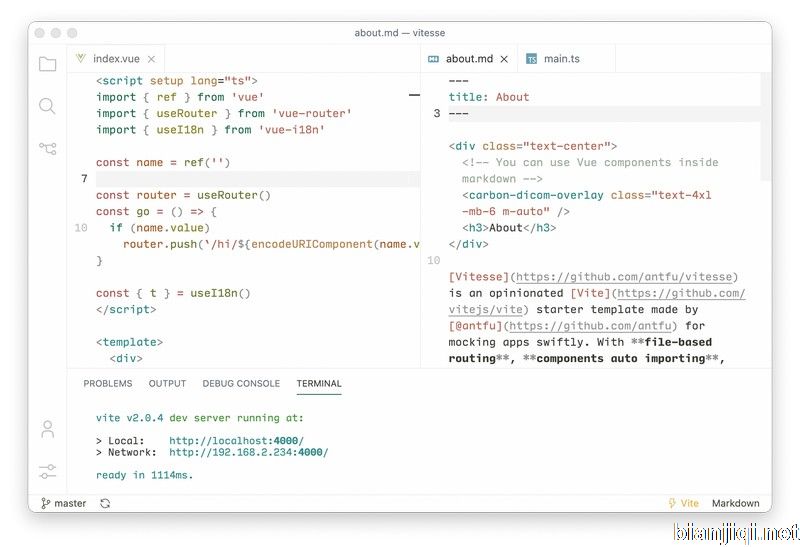Click 'const router = useRouter()' line
The image size is (800, 547).
click(183, 195)
